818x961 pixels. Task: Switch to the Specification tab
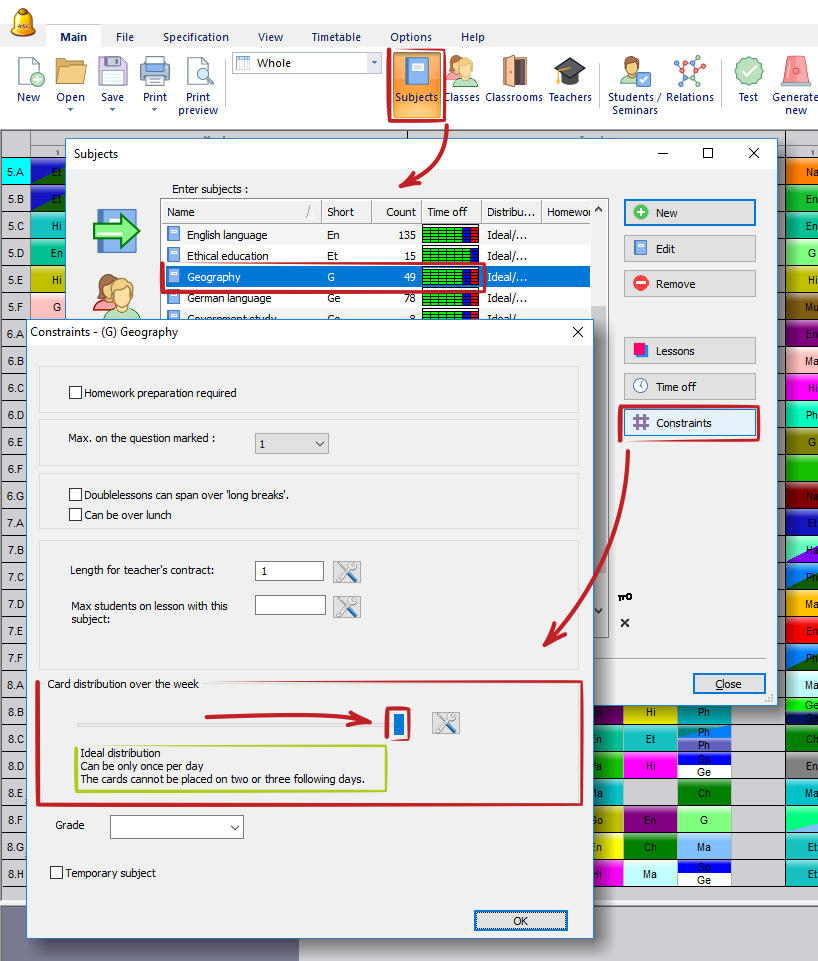pyautogui.click(x=196, y=37)
